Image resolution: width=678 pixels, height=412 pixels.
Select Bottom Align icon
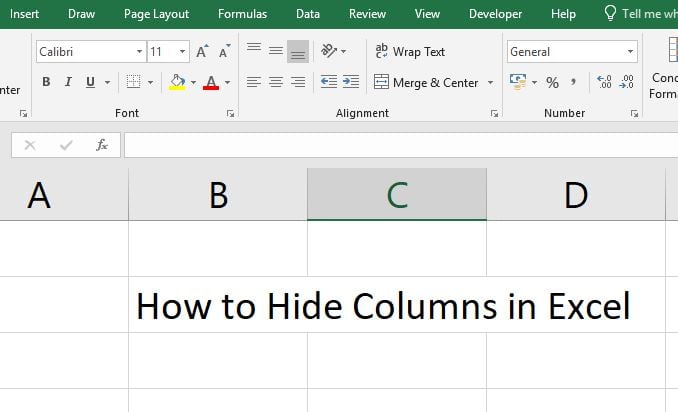coord(298,51)
